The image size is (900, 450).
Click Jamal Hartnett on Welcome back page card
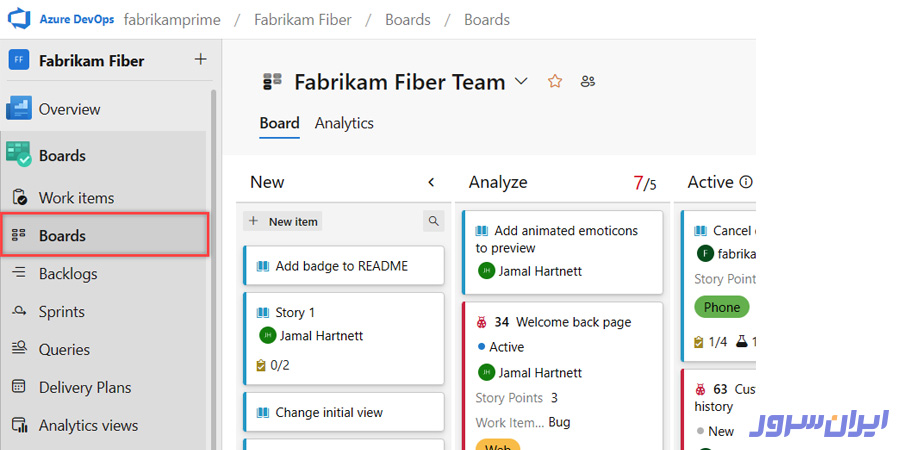tap(540, 373)
